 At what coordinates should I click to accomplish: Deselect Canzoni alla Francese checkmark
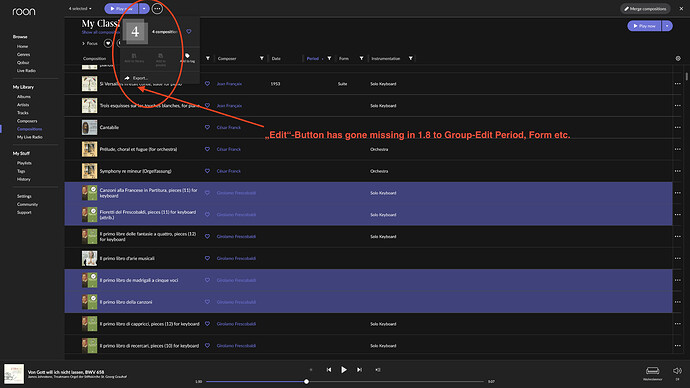93,190
